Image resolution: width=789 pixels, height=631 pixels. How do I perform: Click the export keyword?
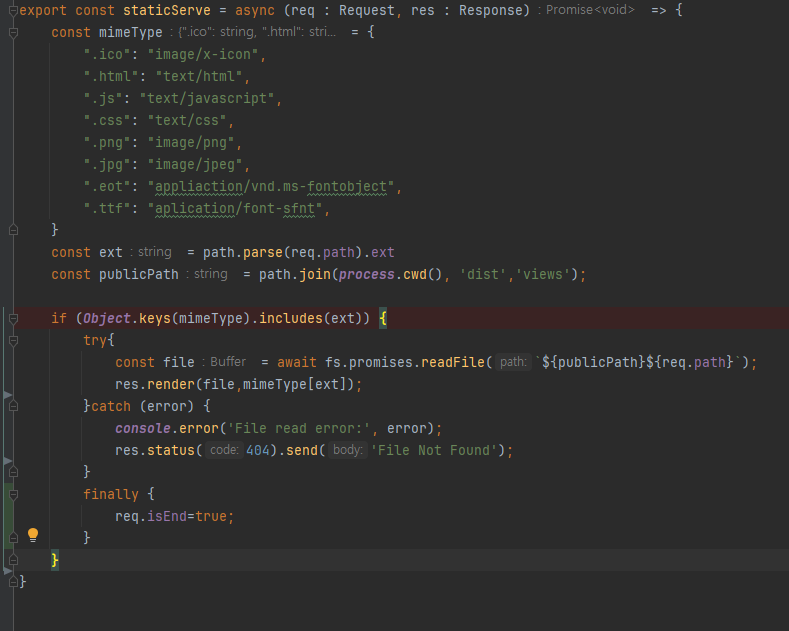(43, 11)
